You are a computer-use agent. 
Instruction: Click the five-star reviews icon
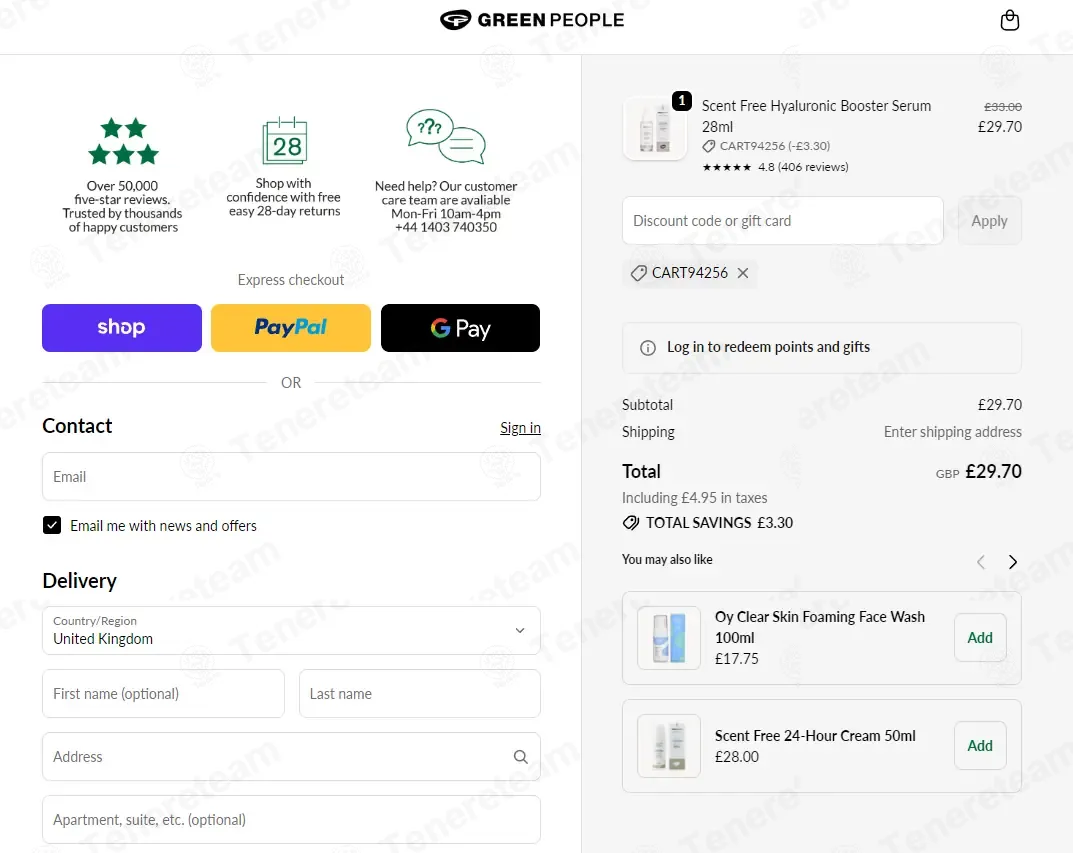(123, 141)
